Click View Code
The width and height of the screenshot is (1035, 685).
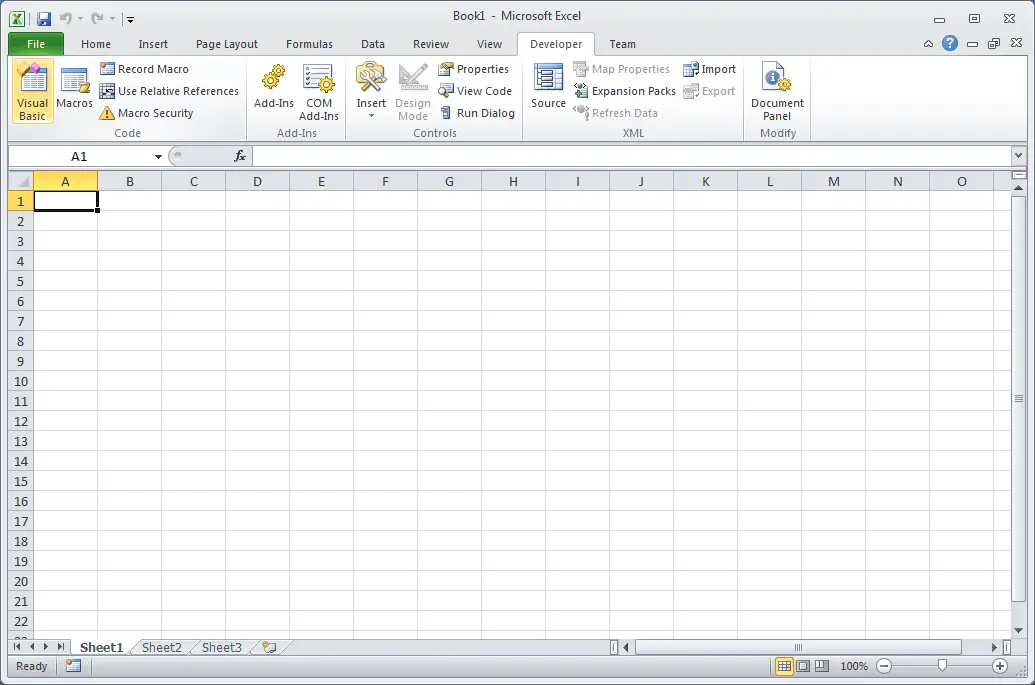pyautogui.click(x=475, y=91)
